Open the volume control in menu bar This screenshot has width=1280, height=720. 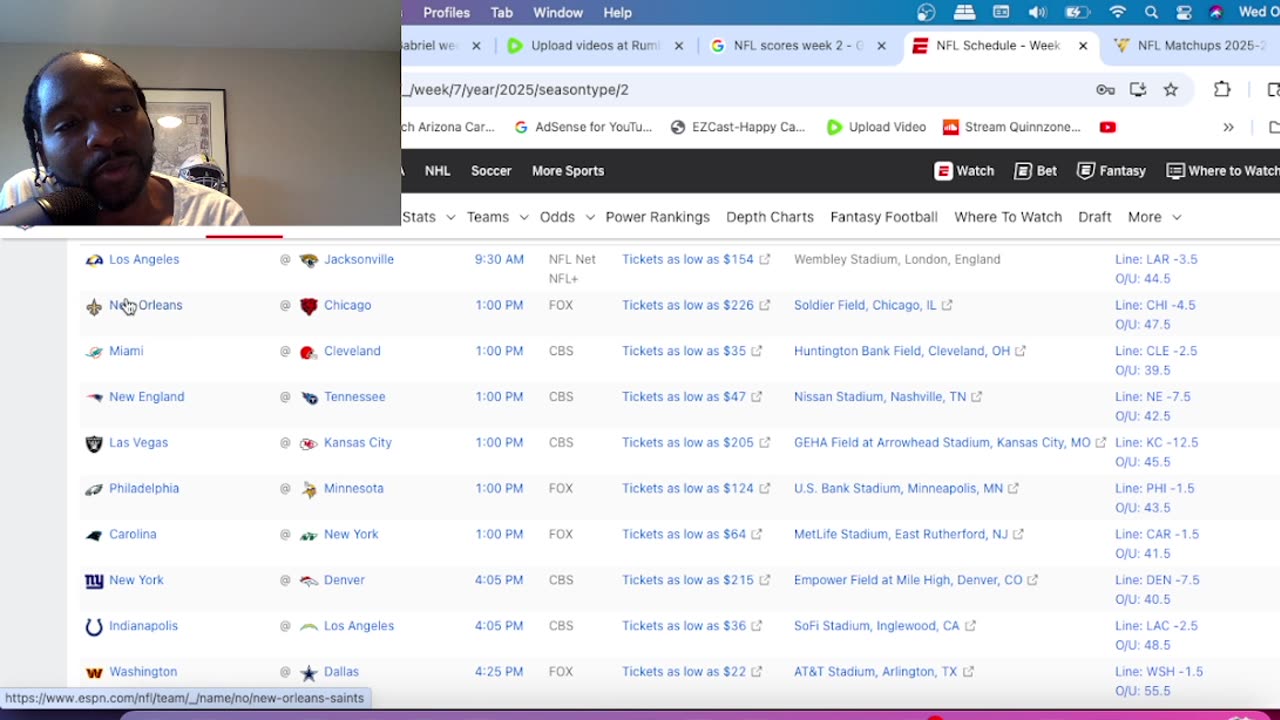(x=1038, y=12)
